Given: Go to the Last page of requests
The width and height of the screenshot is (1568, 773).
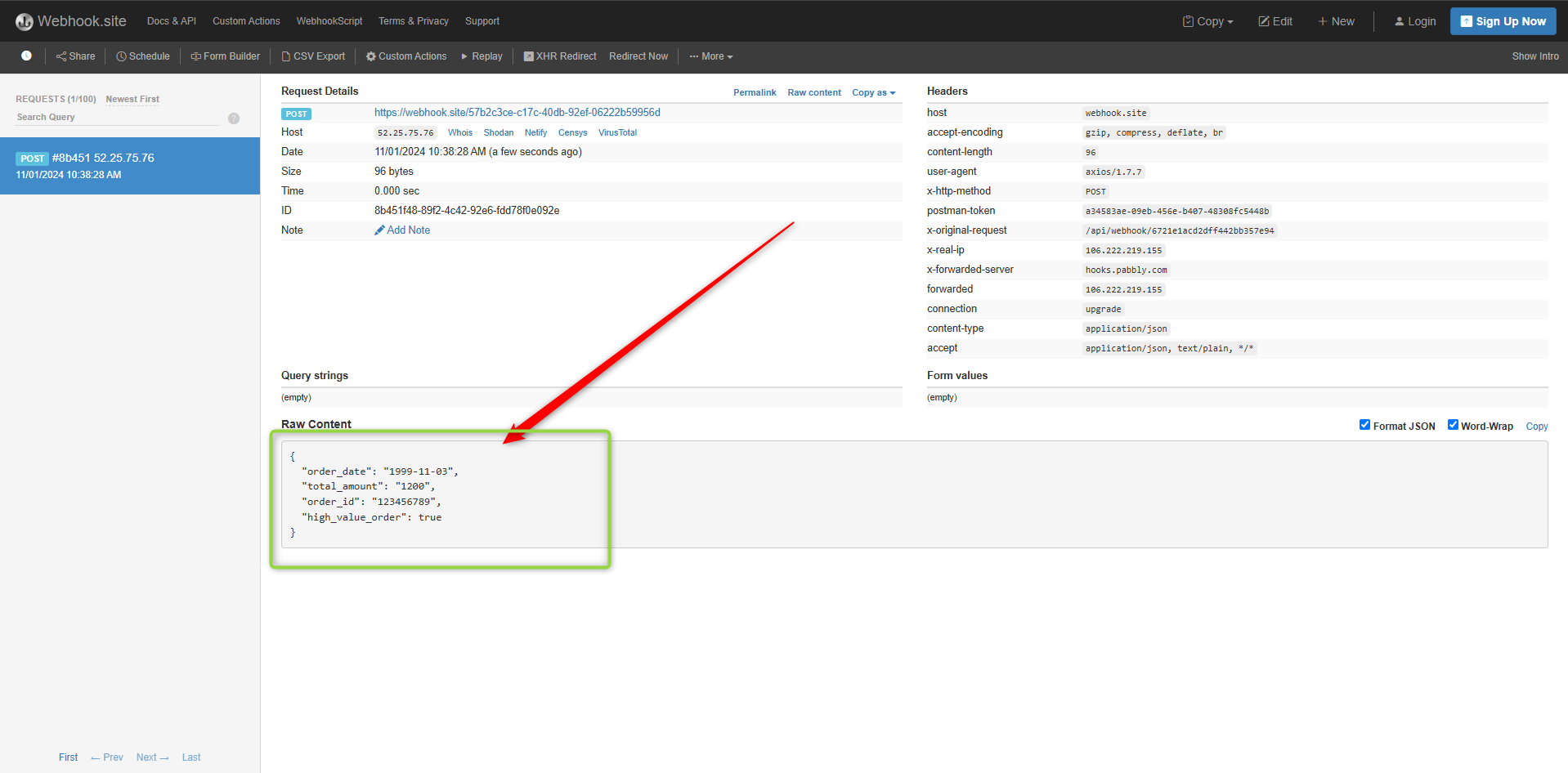Looking at the screenshot, I should [191, 757].
